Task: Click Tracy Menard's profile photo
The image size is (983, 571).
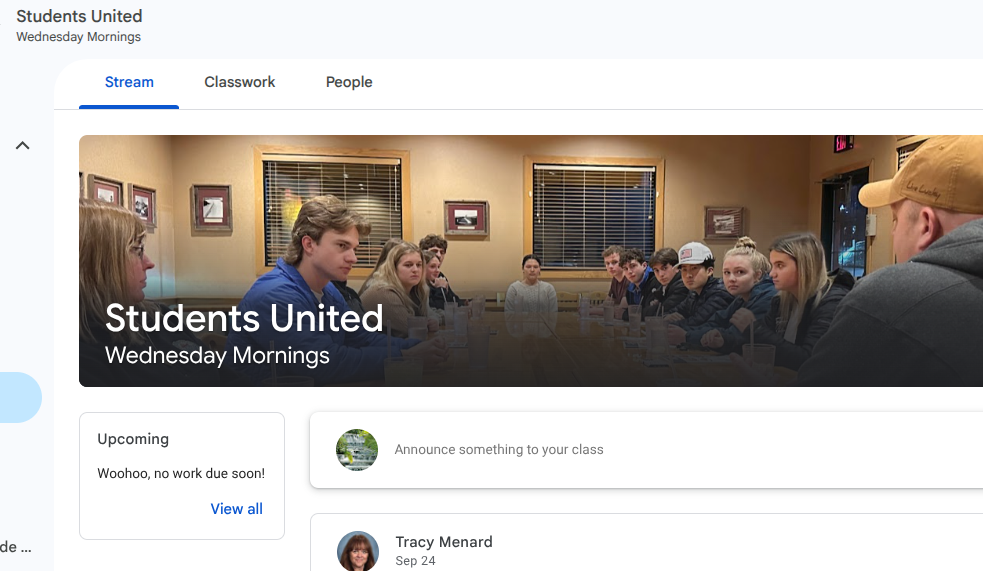Action: [x=358, y=551]
